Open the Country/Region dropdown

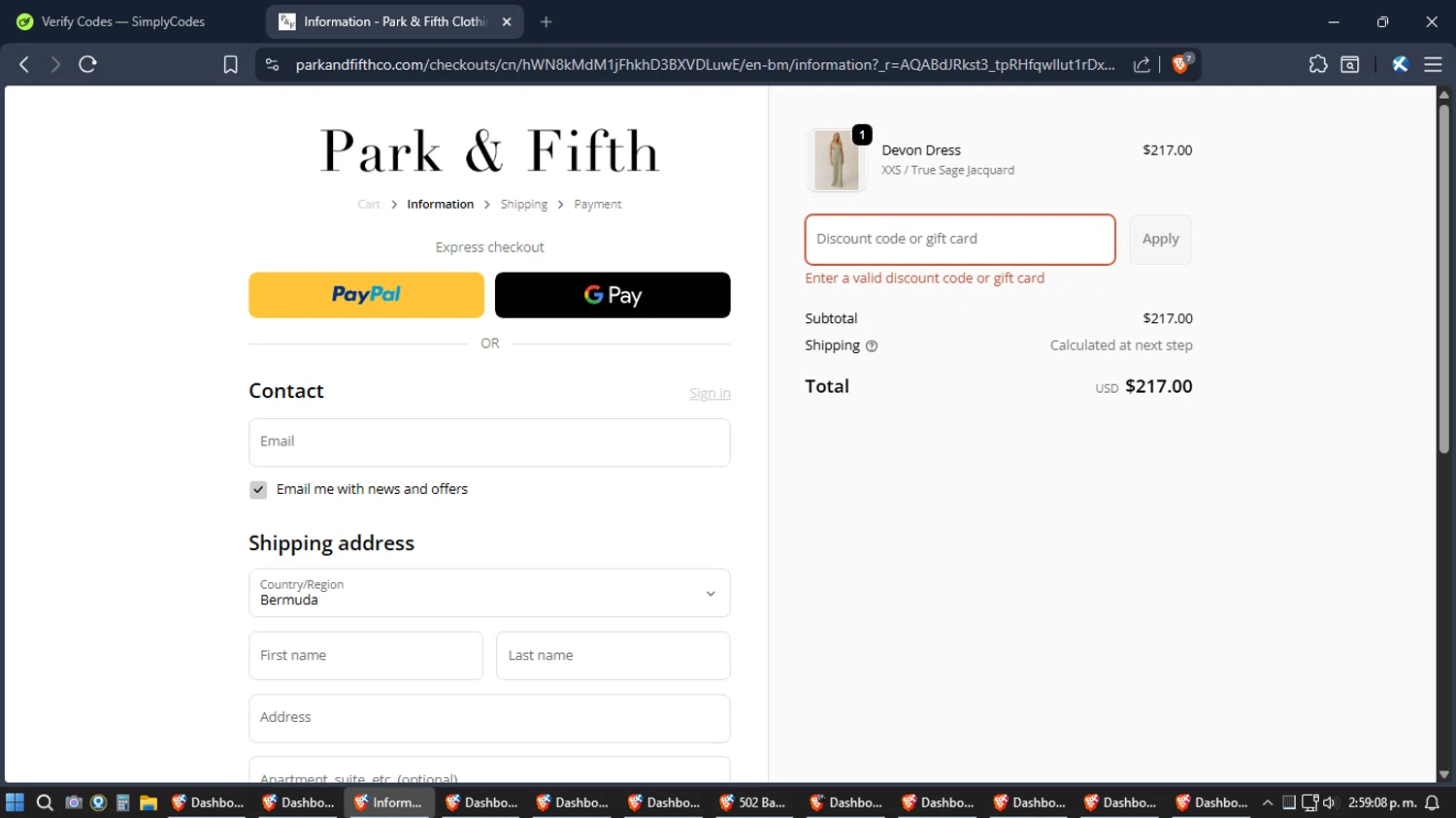pos(489,593)
